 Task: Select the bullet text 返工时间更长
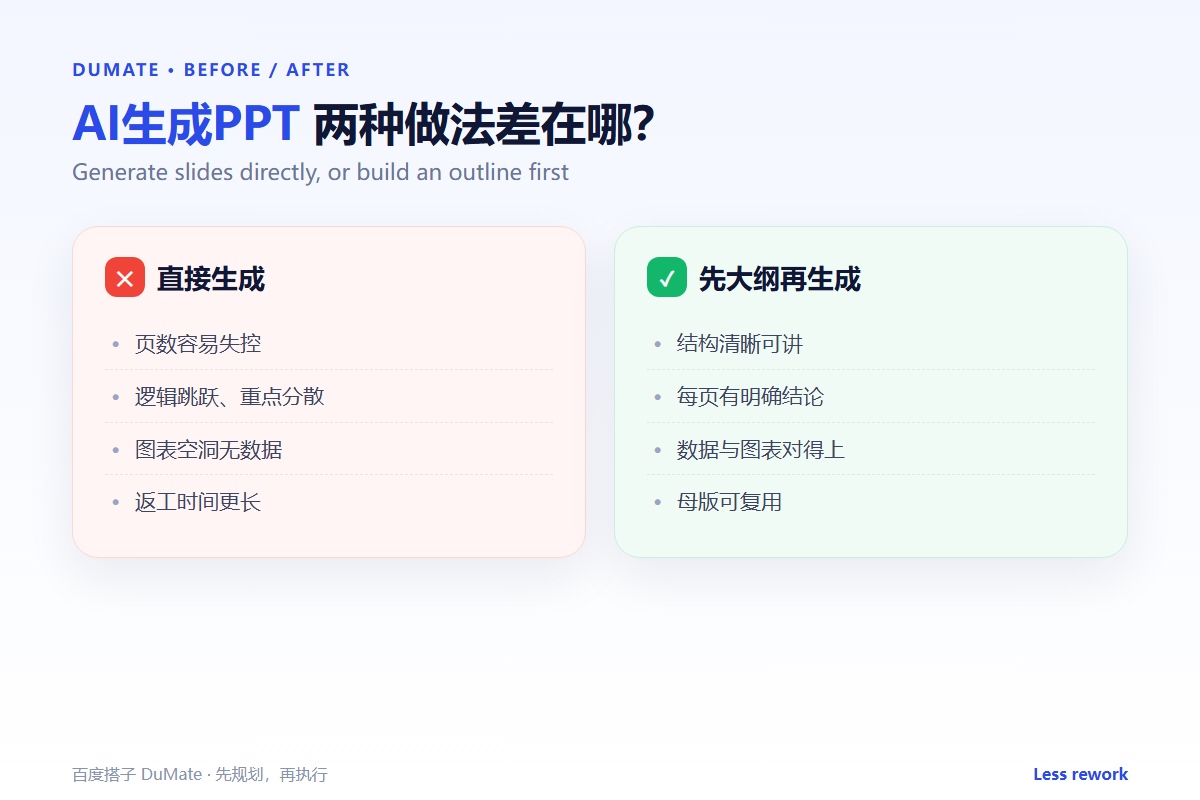tap(198, 502)
